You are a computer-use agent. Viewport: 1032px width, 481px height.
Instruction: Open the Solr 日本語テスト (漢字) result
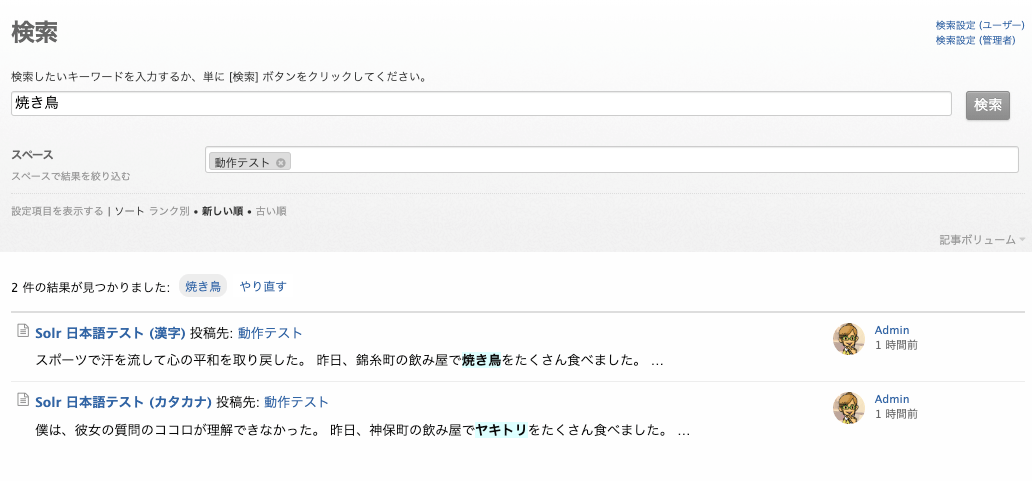point(110,333)
